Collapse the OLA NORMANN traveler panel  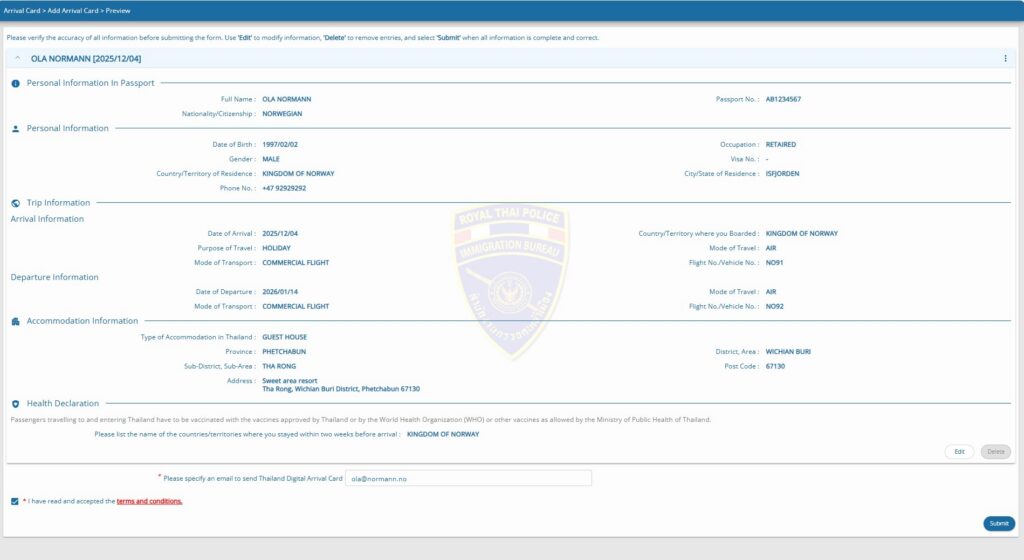coord(17,59)
